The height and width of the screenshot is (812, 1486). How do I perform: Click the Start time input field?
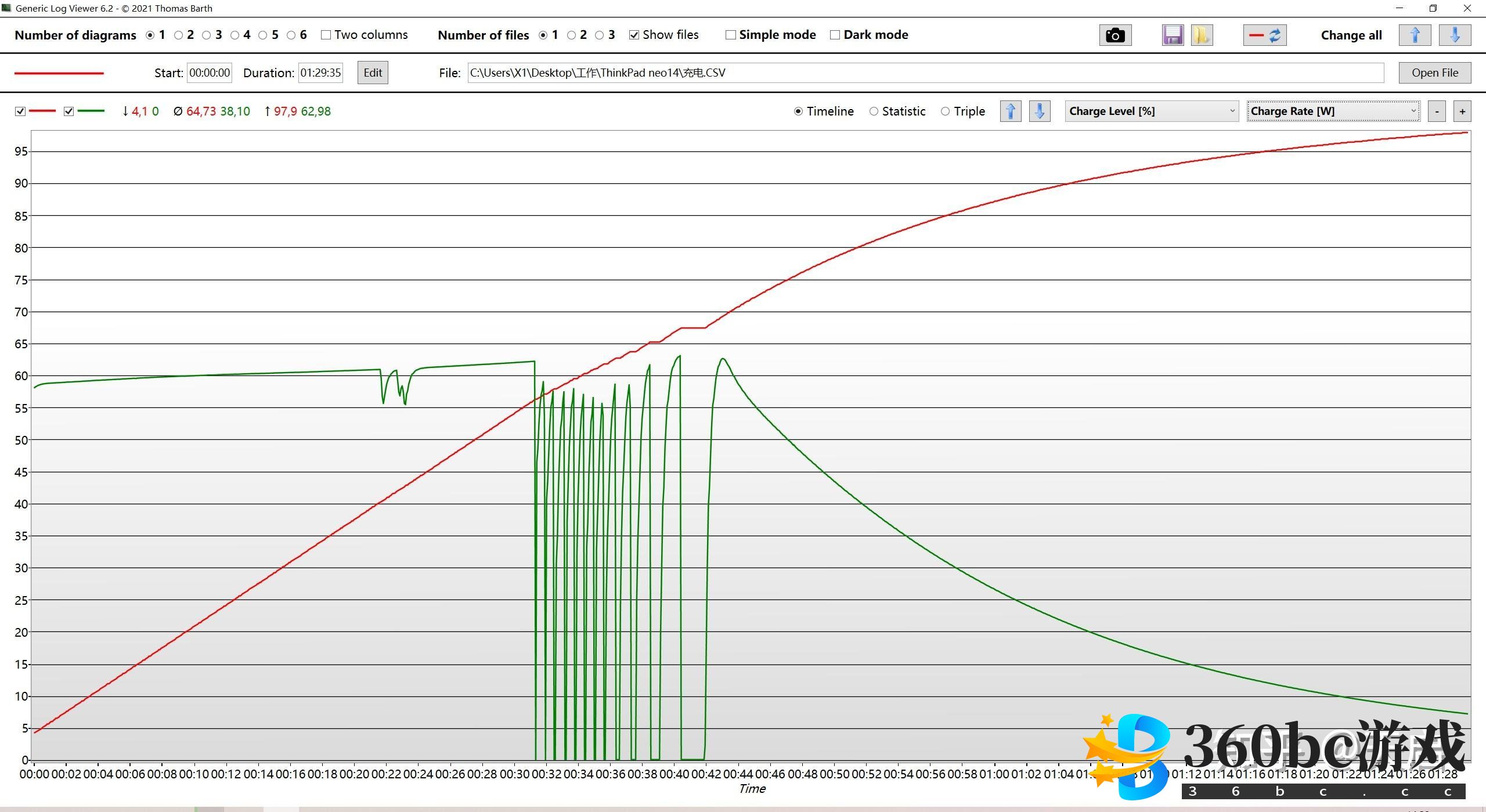(x=210, y=73)
